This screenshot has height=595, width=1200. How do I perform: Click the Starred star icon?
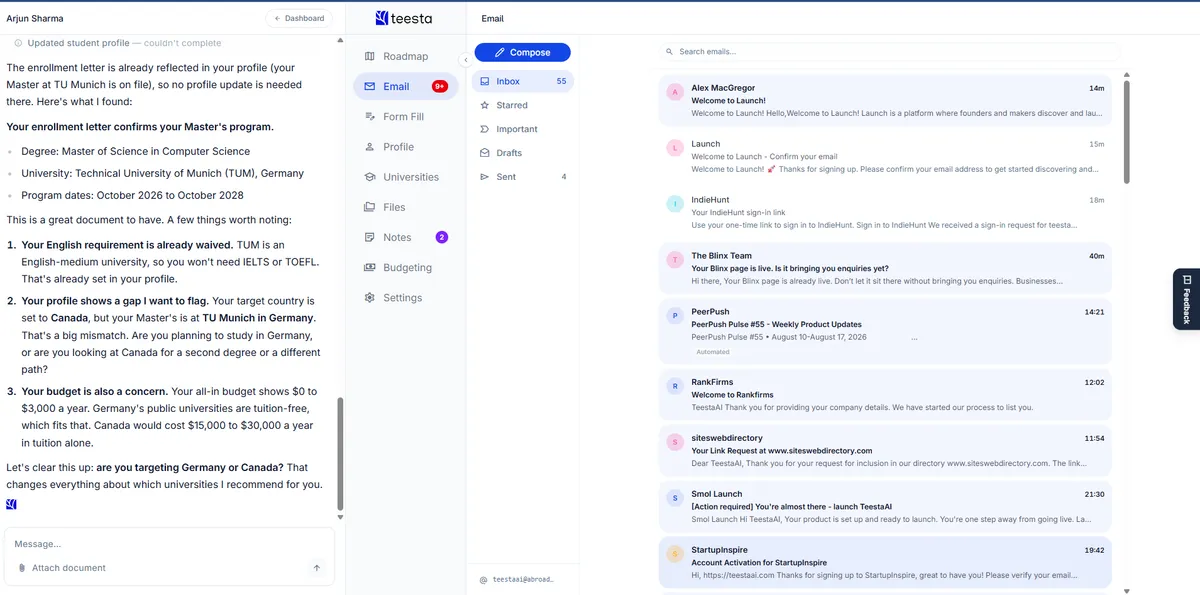pos(484,105)
